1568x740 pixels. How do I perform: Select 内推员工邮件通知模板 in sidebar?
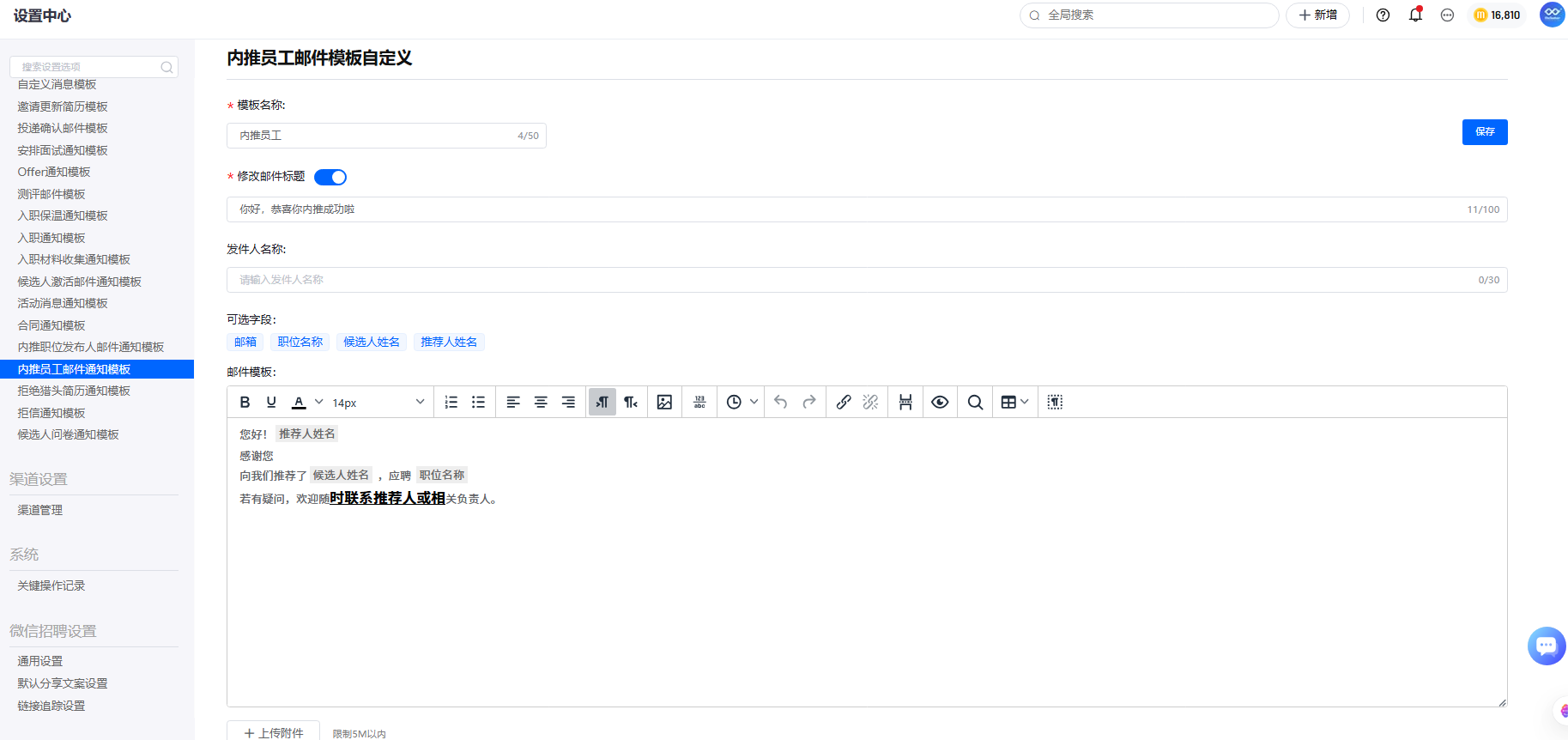(97, 369)
